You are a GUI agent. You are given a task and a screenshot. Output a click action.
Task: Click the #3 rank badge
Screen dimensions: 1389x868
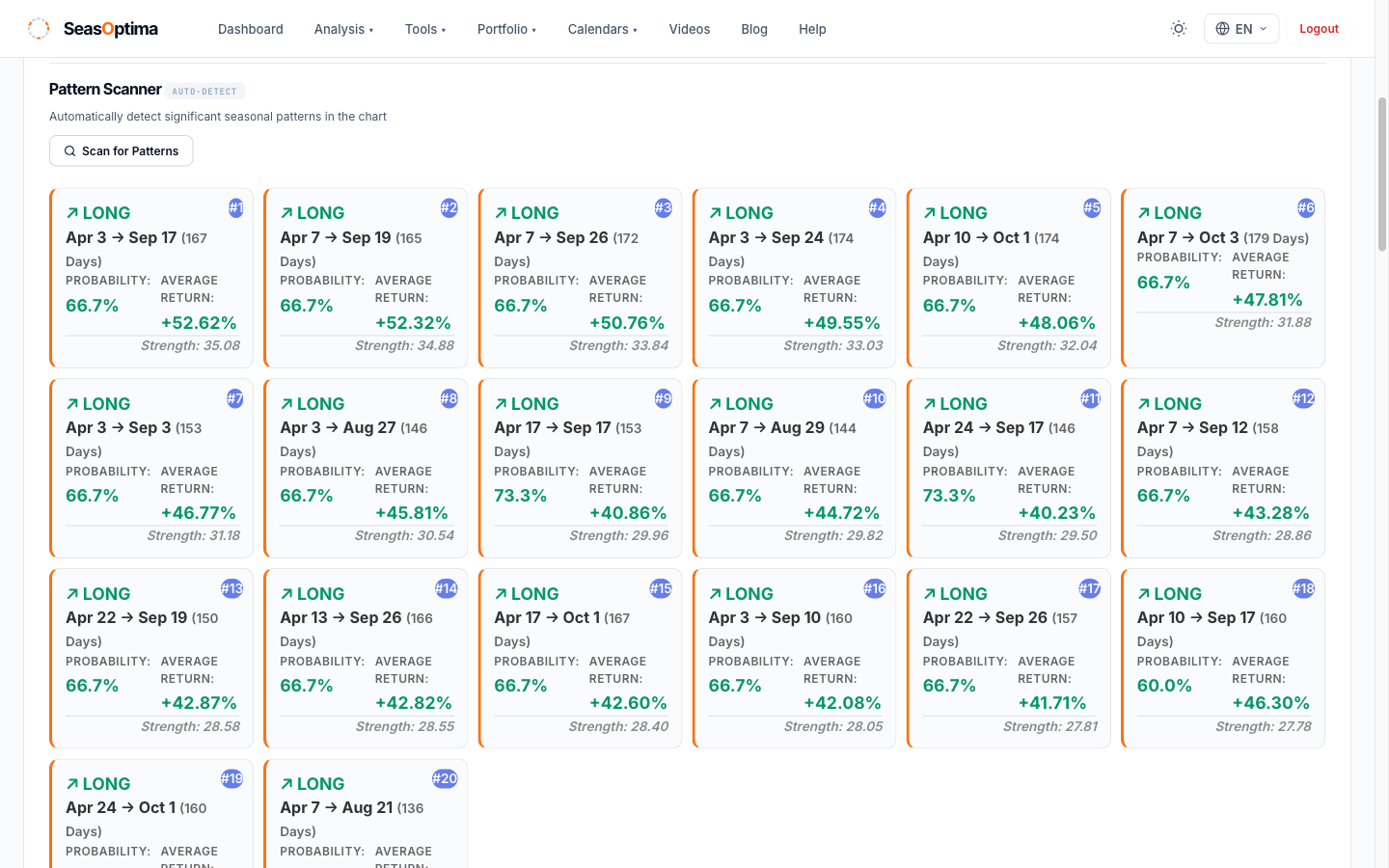click(664, 207)
